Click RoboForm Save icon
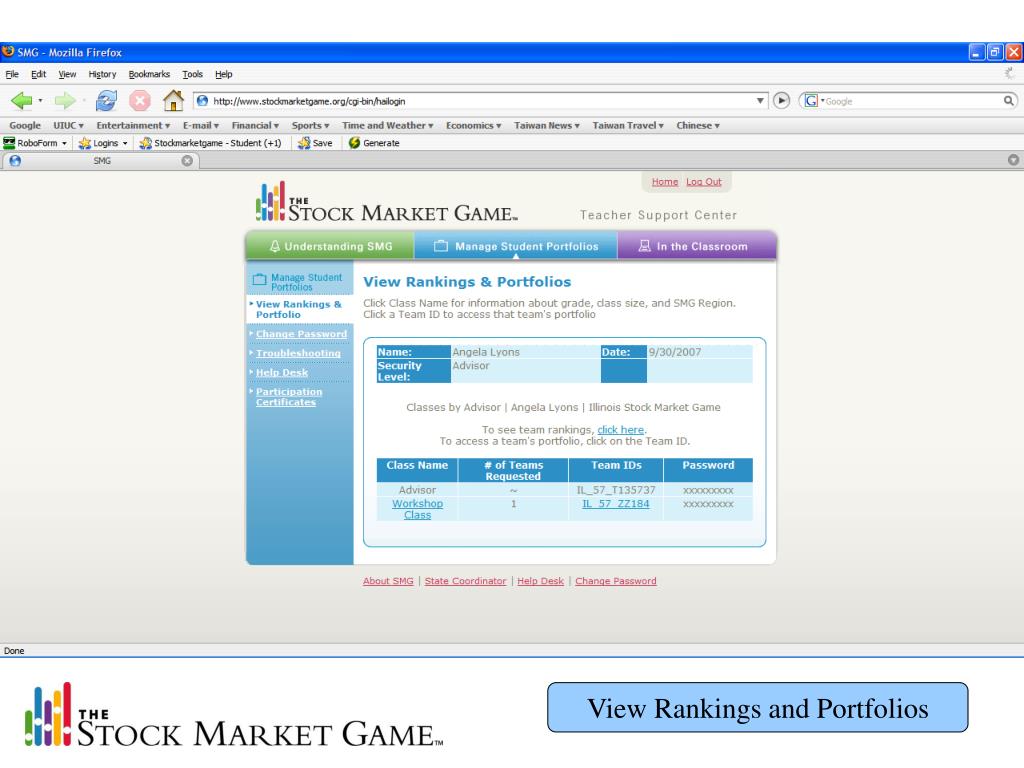 pyautogui.click(x=304, y=143)
